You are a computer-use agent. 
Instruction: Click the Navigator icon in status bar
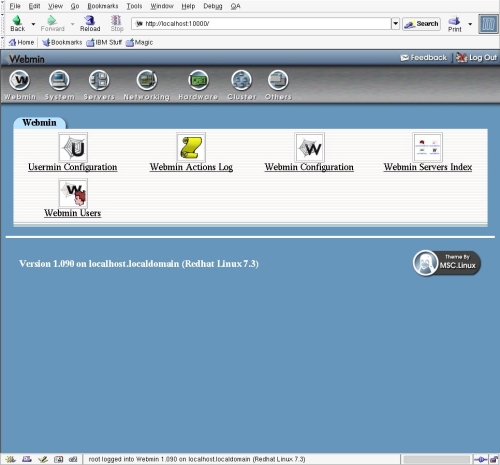(10, 459)
